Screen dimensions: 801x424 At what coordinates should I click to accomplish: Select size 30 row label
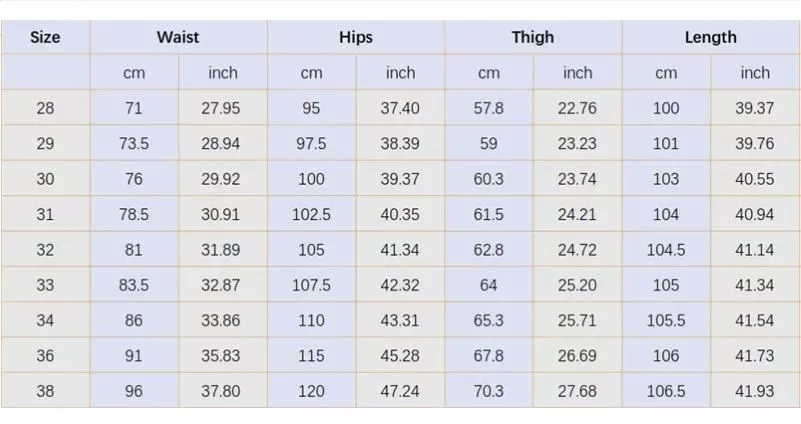[x=45, y=179]
